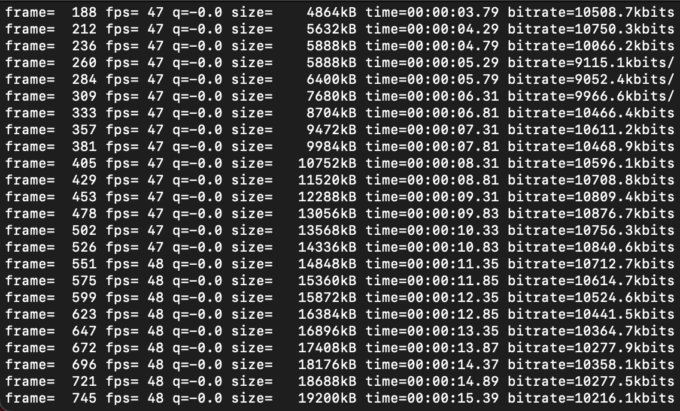Click the 16896kB size value
The image size is (680, 411).
click(x=327, y=331)
